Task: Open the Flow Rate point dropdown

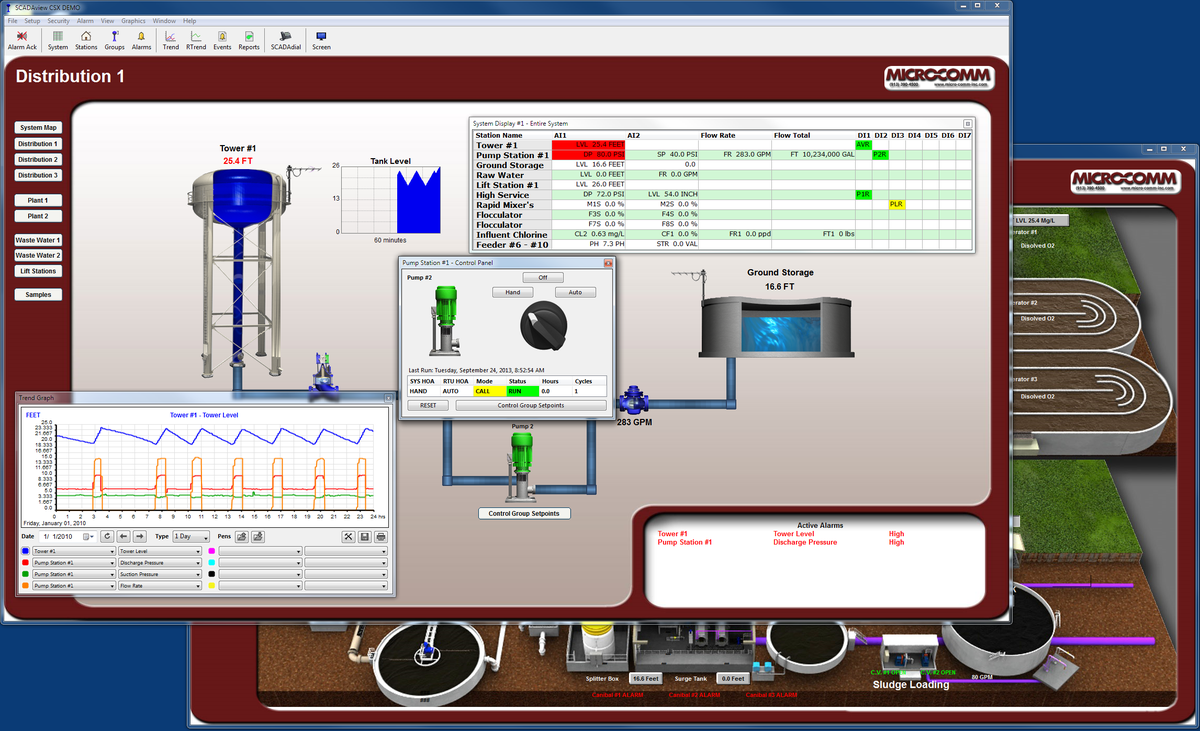Action: click(160, 586)
